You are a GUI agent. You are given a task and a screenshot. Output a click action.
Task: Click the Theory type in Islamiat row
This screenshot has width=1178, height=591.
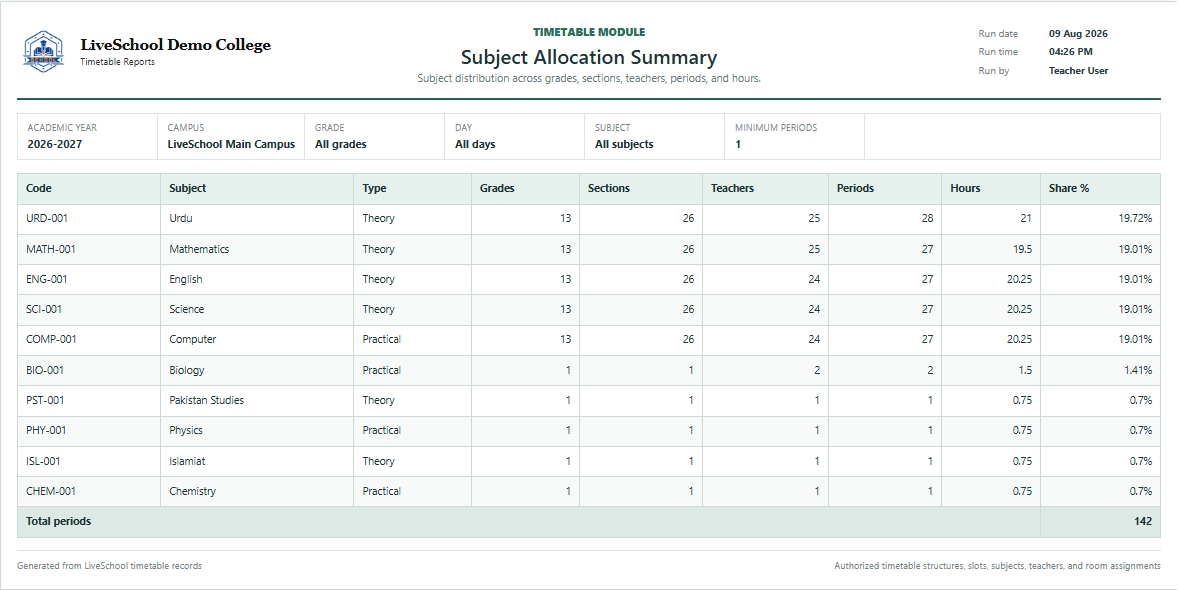(379, 461)
